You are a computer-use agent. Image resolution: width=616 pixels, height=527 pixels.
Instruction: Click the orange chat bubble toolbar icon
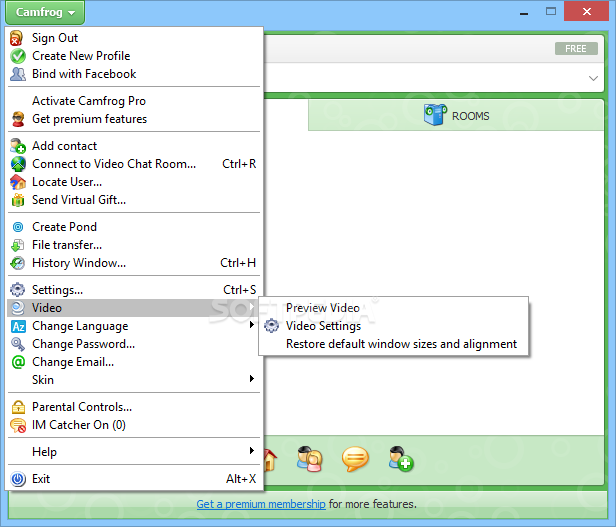click(x=355, y=459)
